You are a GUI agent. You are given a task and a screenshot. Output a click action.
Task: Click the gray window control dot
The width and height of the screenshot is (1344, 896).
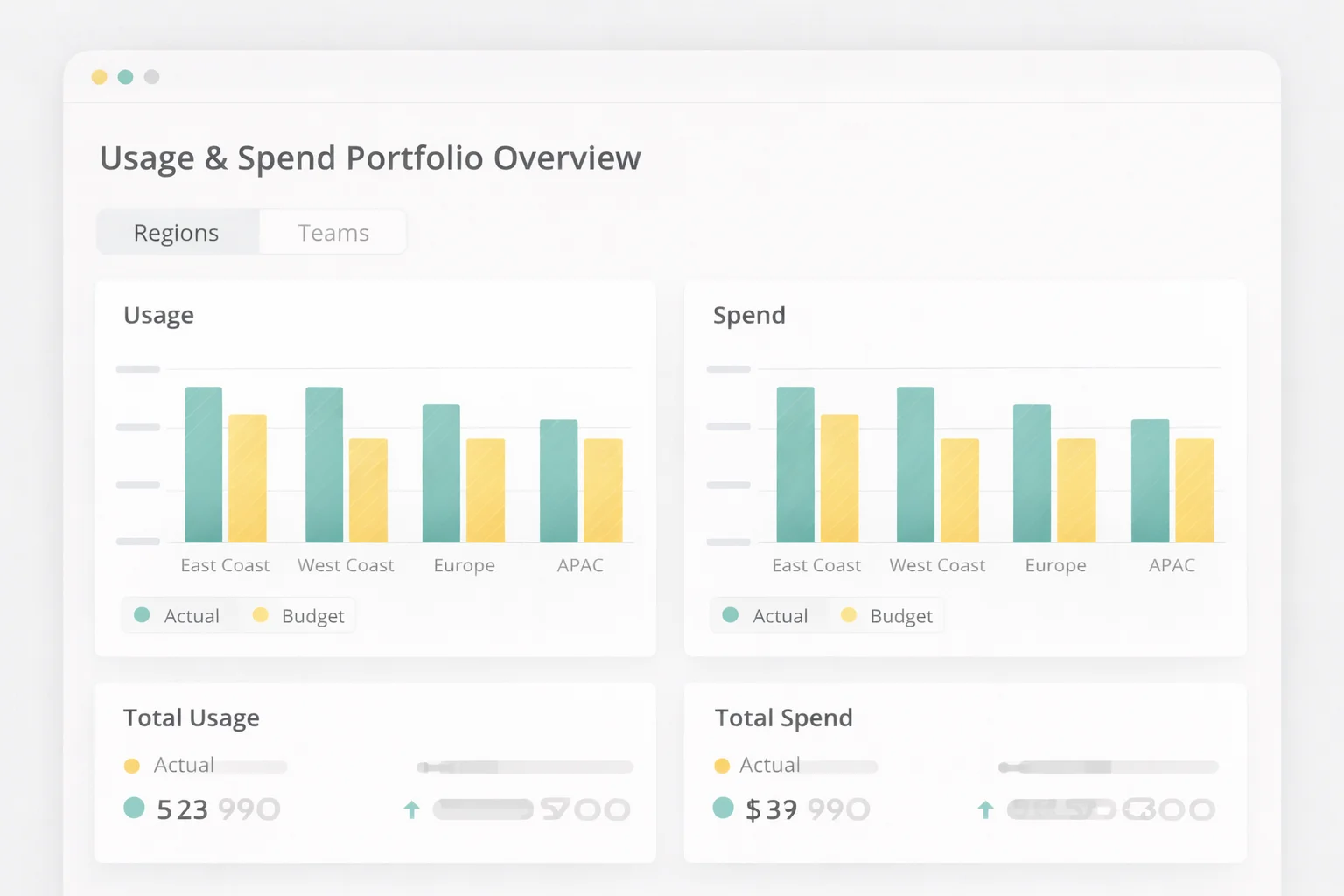pos(152,77)
